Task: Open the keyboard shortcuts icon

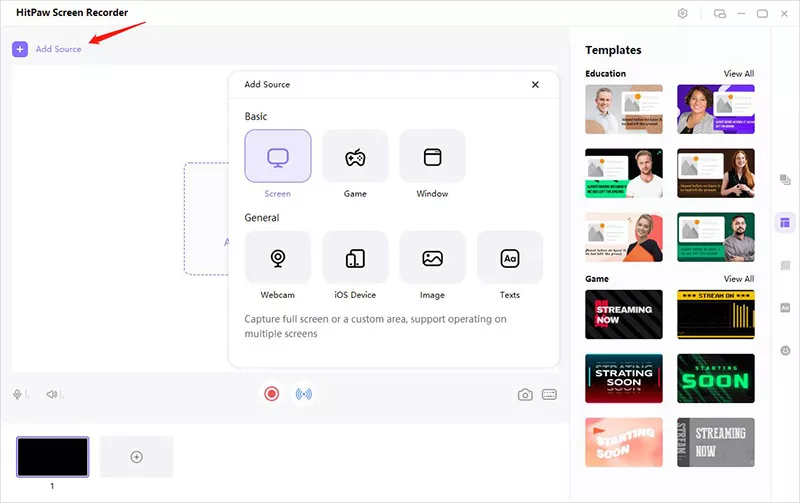Action: pos(549,395)
